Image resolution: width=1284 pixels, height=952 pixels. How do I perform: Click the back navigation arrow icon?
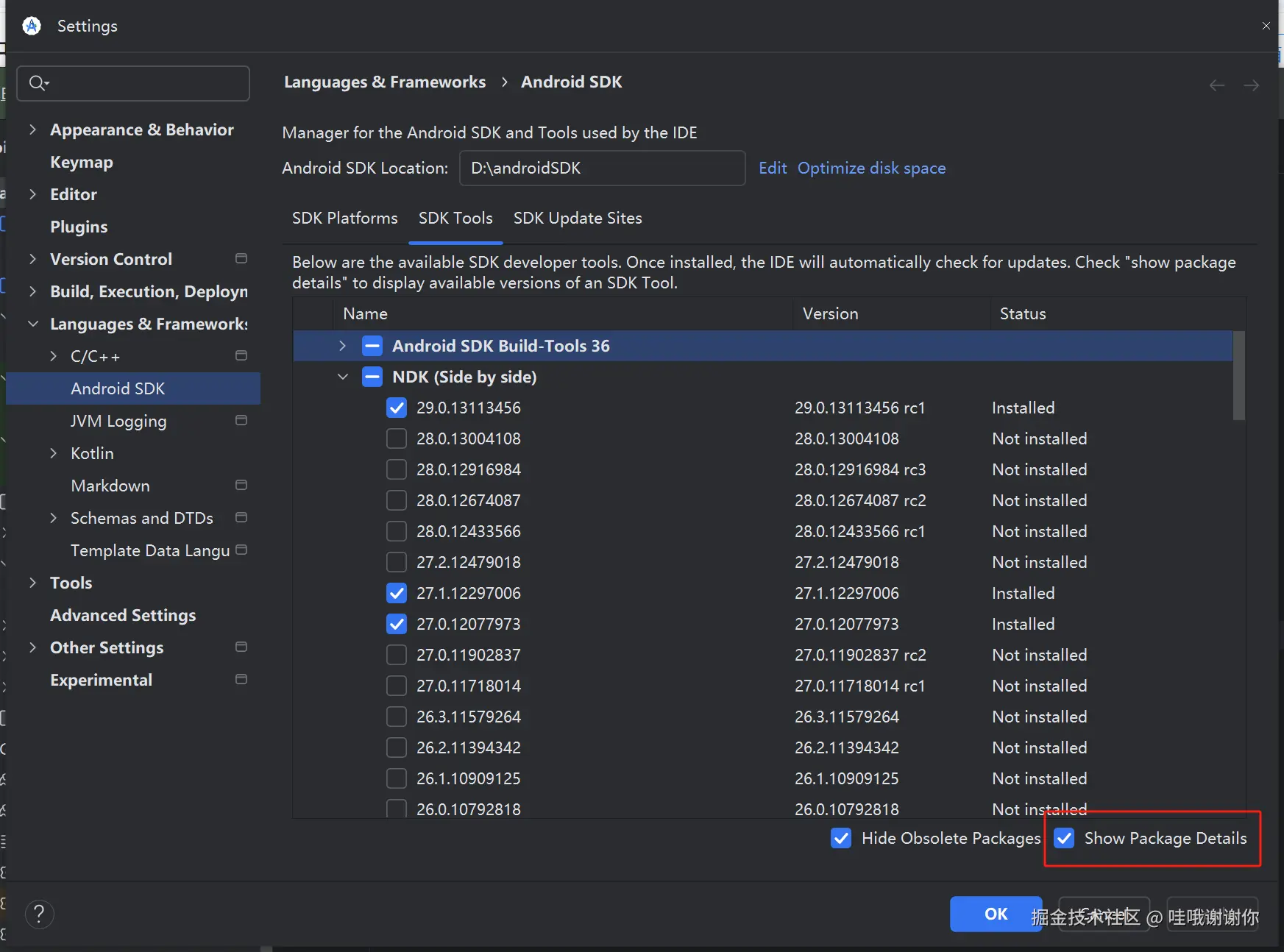[1217, 85]
